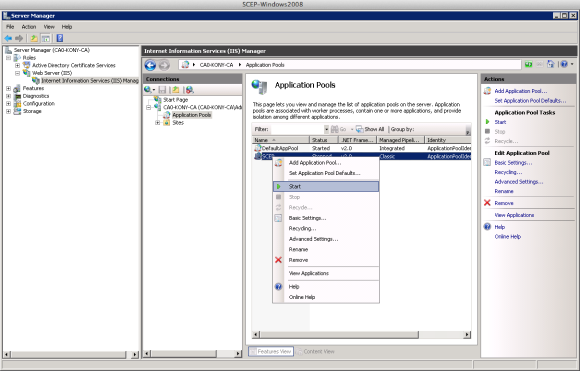Click green Start icon in Application Pool Tasks
Viewport: 580px width, 371px height.
click(x=487, y=122)
